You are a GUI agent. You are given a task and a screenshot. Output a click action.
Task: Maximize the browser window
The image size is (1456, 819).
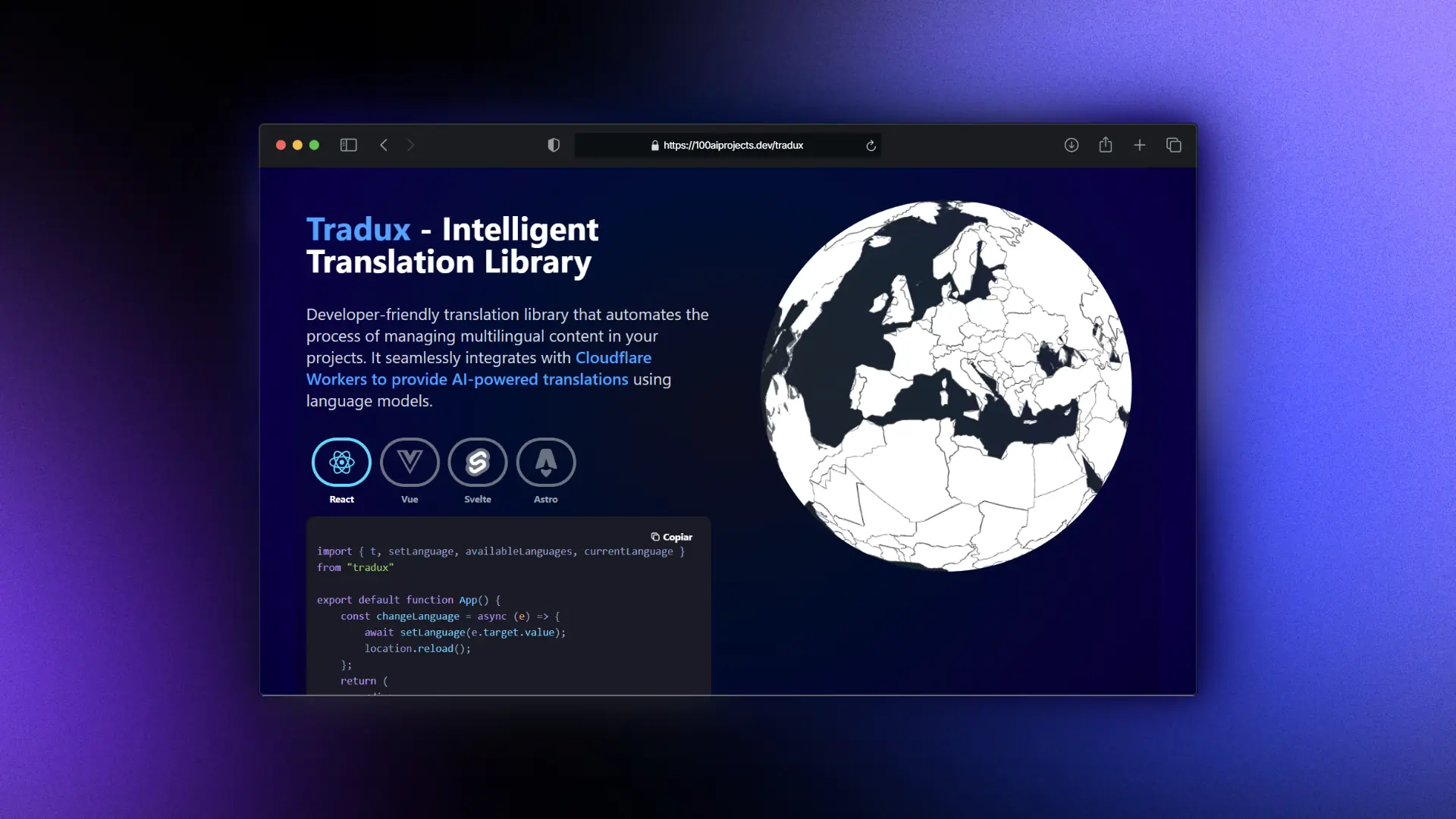tap(314, 145)
